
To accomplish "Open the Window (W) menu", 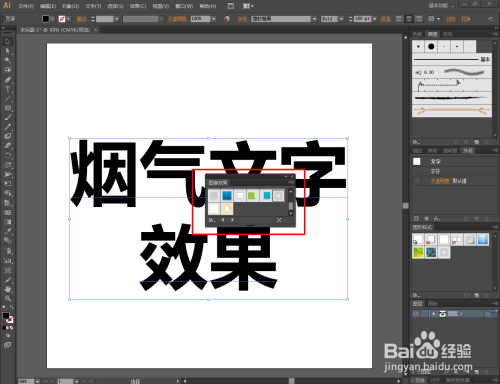I will pos(184,6).
